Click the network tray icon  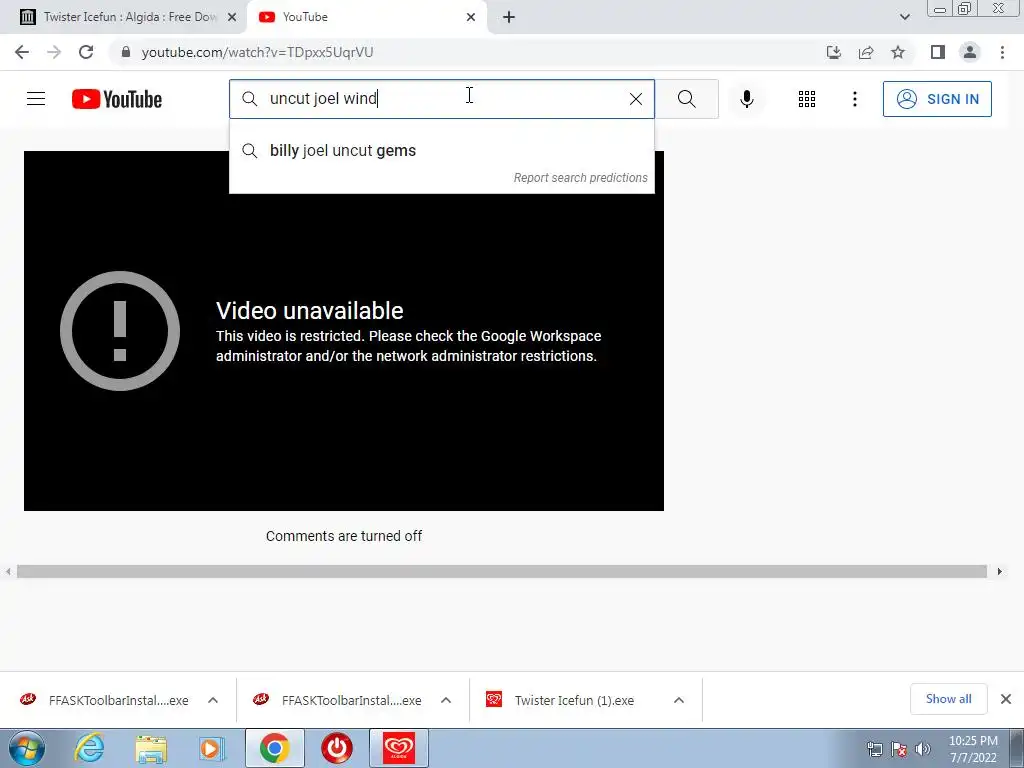click(x=874, y=749)
